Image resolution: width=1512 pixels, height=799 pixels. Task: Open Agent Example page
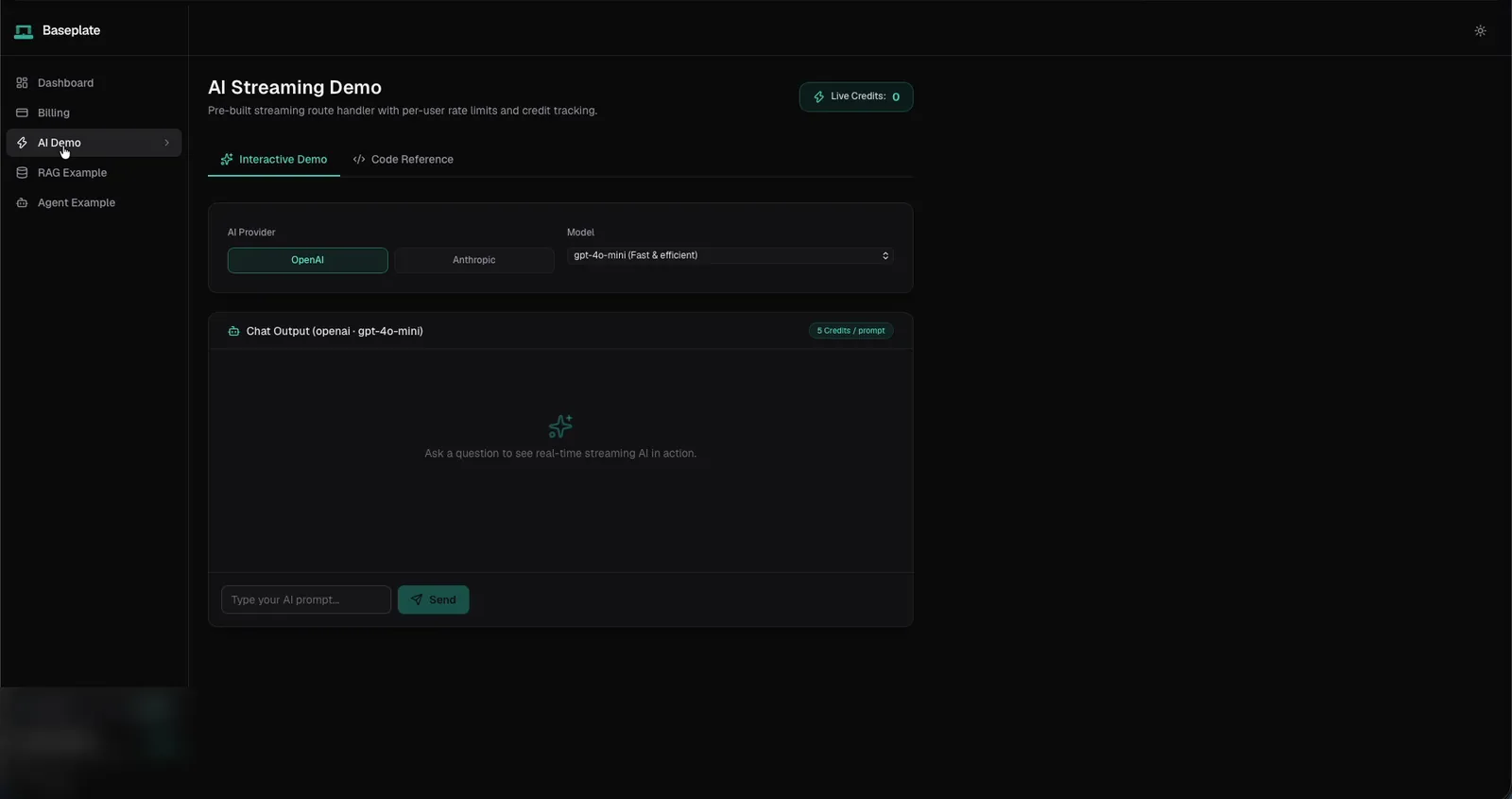[94, 202]
